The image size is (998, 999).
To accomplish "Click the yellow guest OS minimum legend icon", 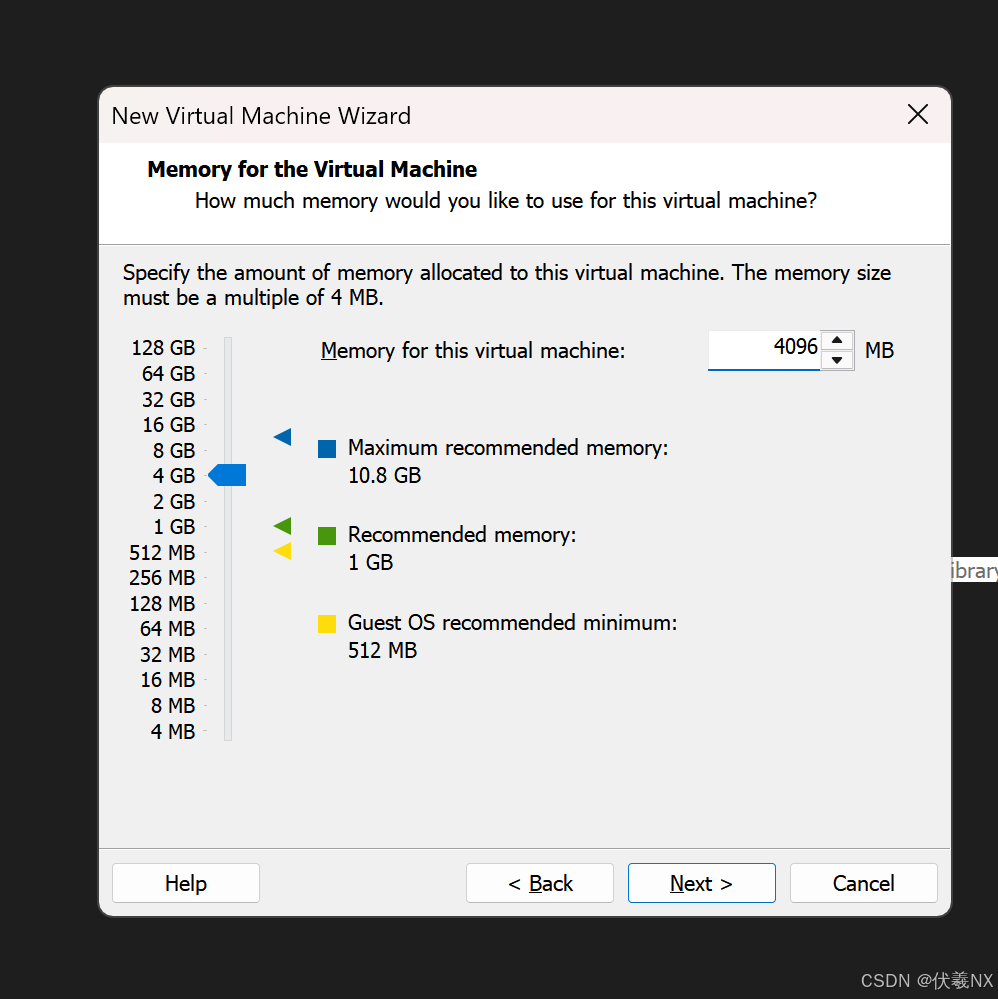I will [x=326, y=624].
